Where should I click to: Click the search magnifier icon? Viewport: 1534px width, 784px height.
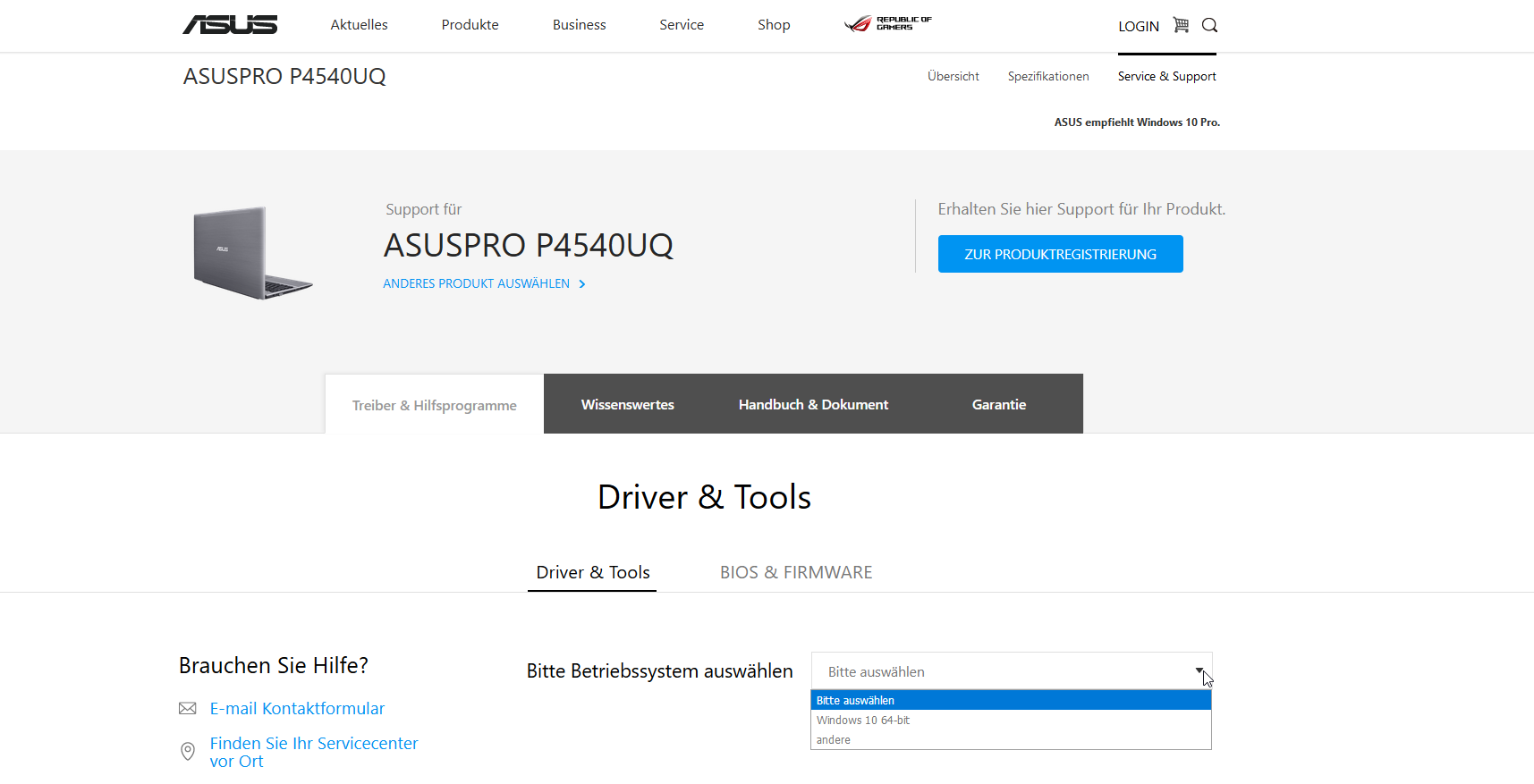tap(1209, 25)
